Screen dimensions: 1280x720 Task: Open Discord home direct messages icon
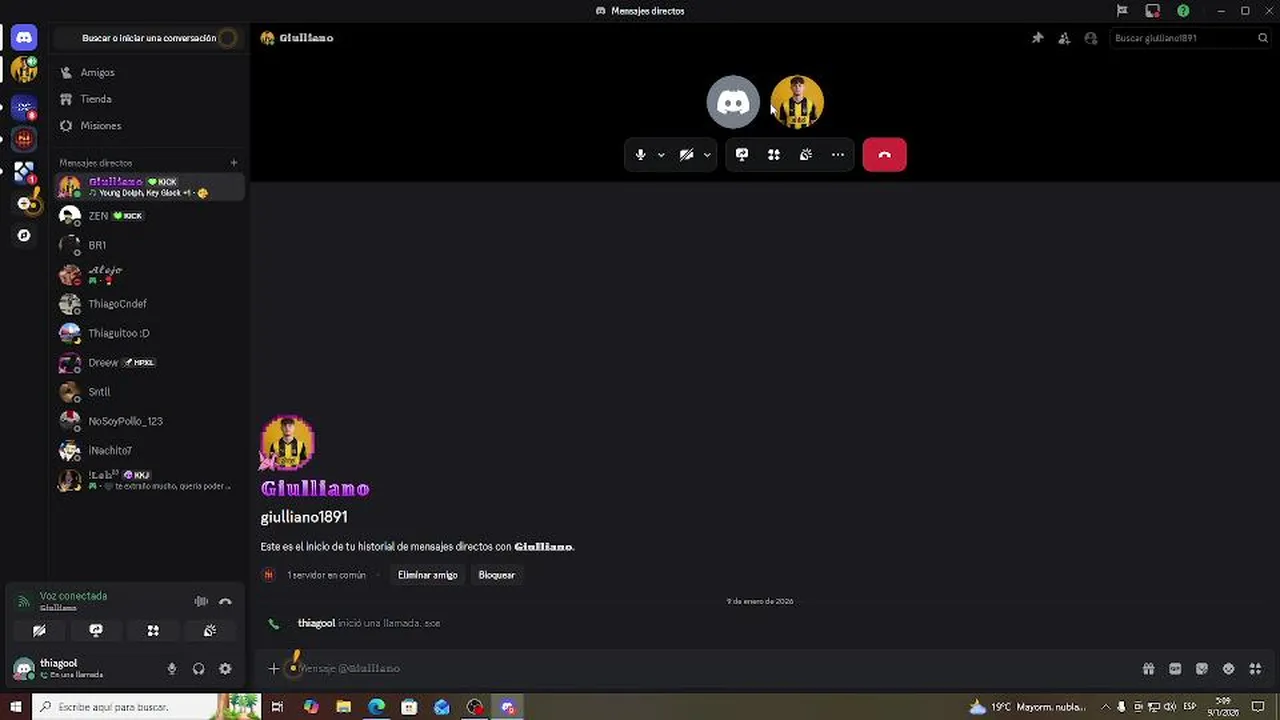coord(24,38)
